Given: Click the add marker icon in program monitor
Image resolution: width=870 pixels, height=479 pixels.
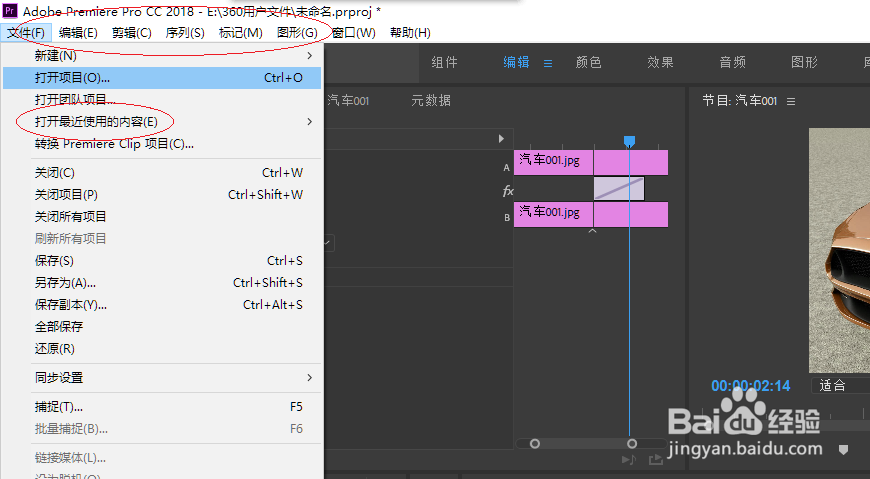Looking at the screenshot, I should click(843, 450).
